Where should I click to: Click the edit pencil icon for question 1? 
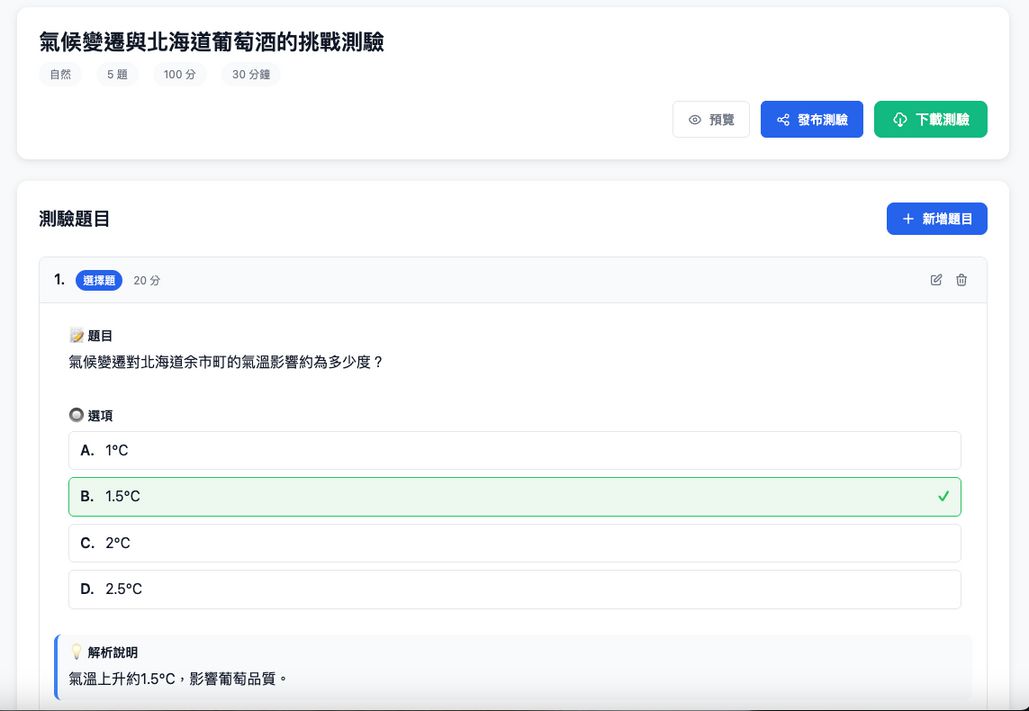(935, 280)
